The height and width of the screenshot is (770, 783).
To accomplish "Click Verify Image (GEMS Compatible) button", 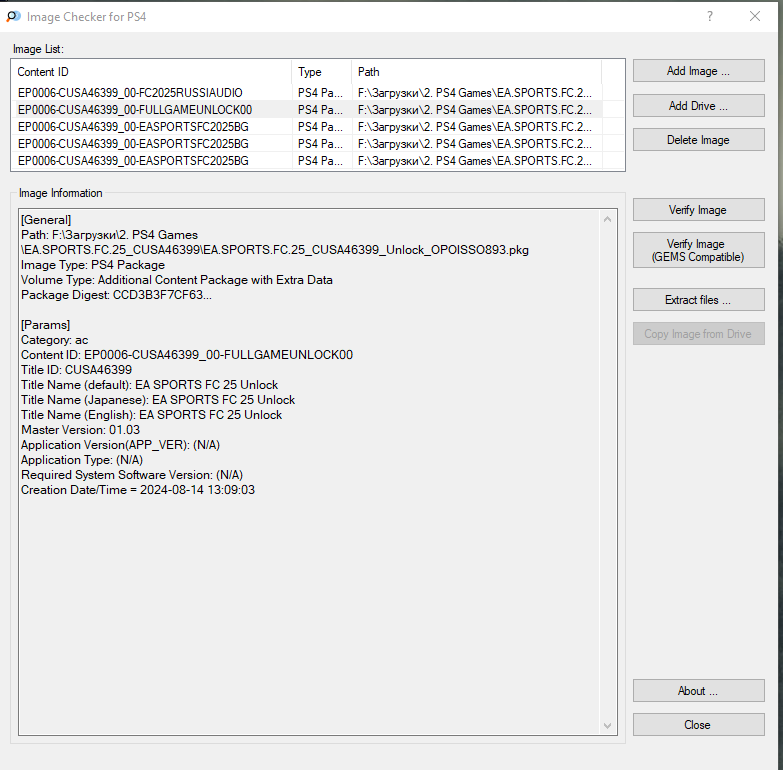I will 698,250.
